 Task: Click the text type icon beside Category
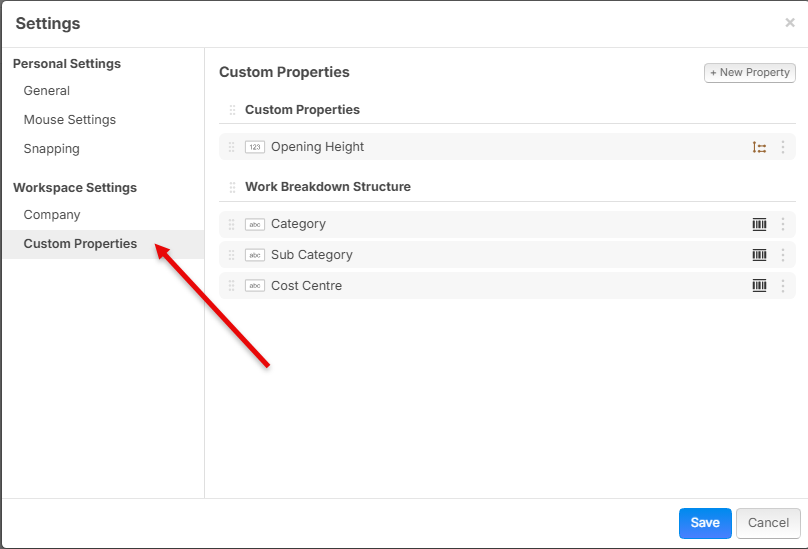pyautogui.click(x=255, y=224)
